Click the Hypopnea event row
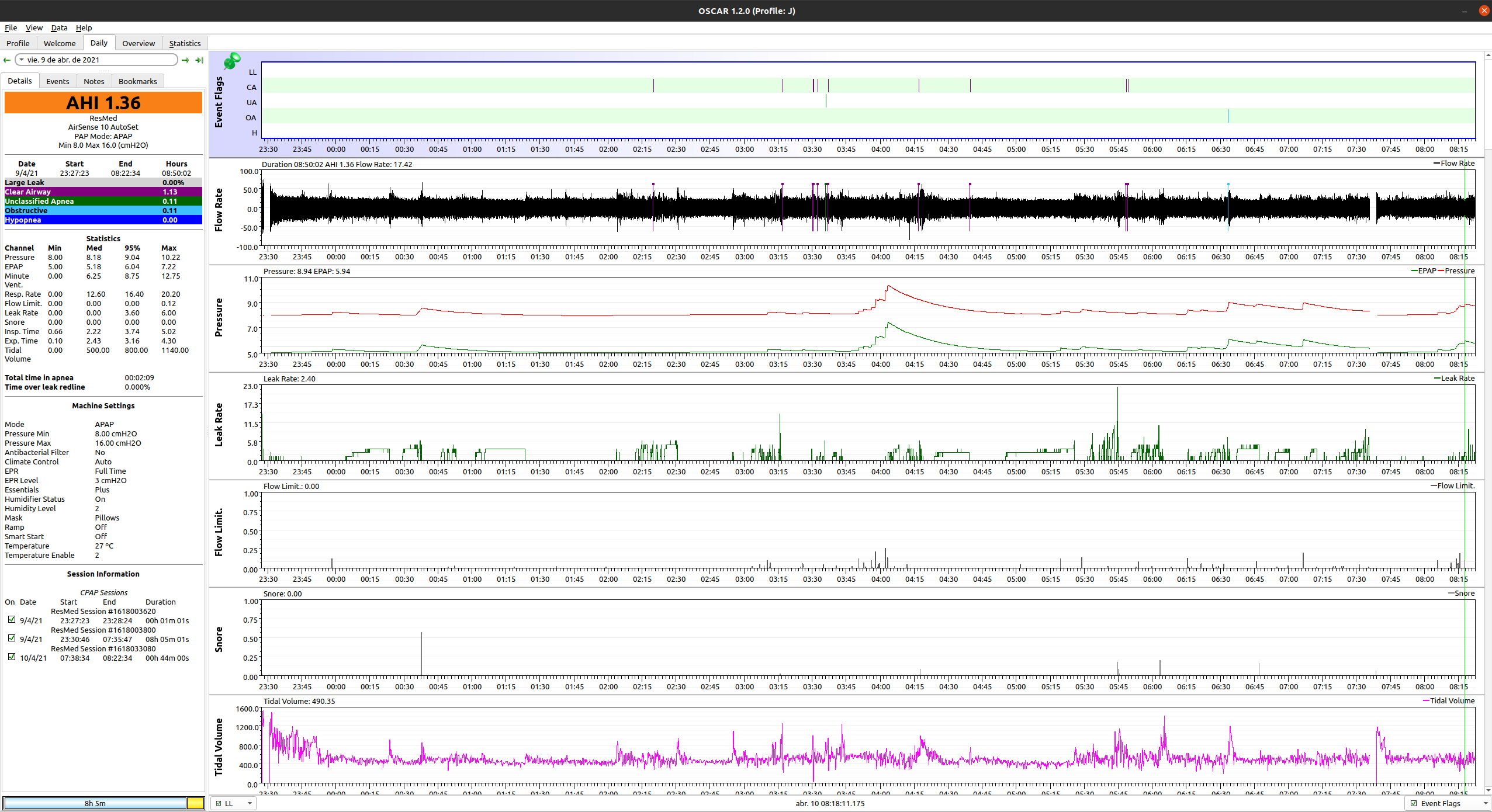1492x812 pixels. (x=103, y=220)
